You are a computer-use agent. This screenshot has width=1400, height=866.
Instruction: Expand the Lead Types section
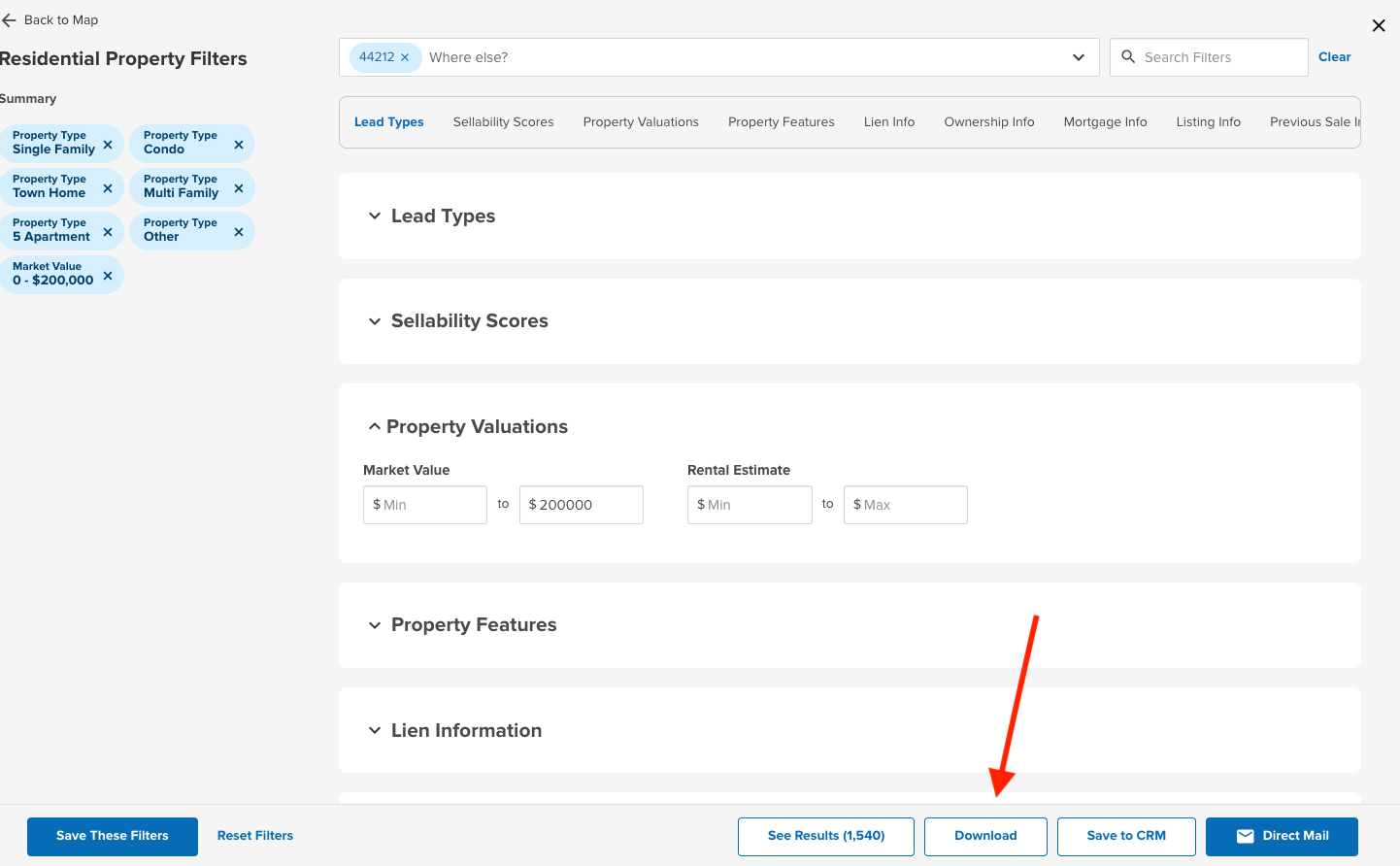[375, 216]
